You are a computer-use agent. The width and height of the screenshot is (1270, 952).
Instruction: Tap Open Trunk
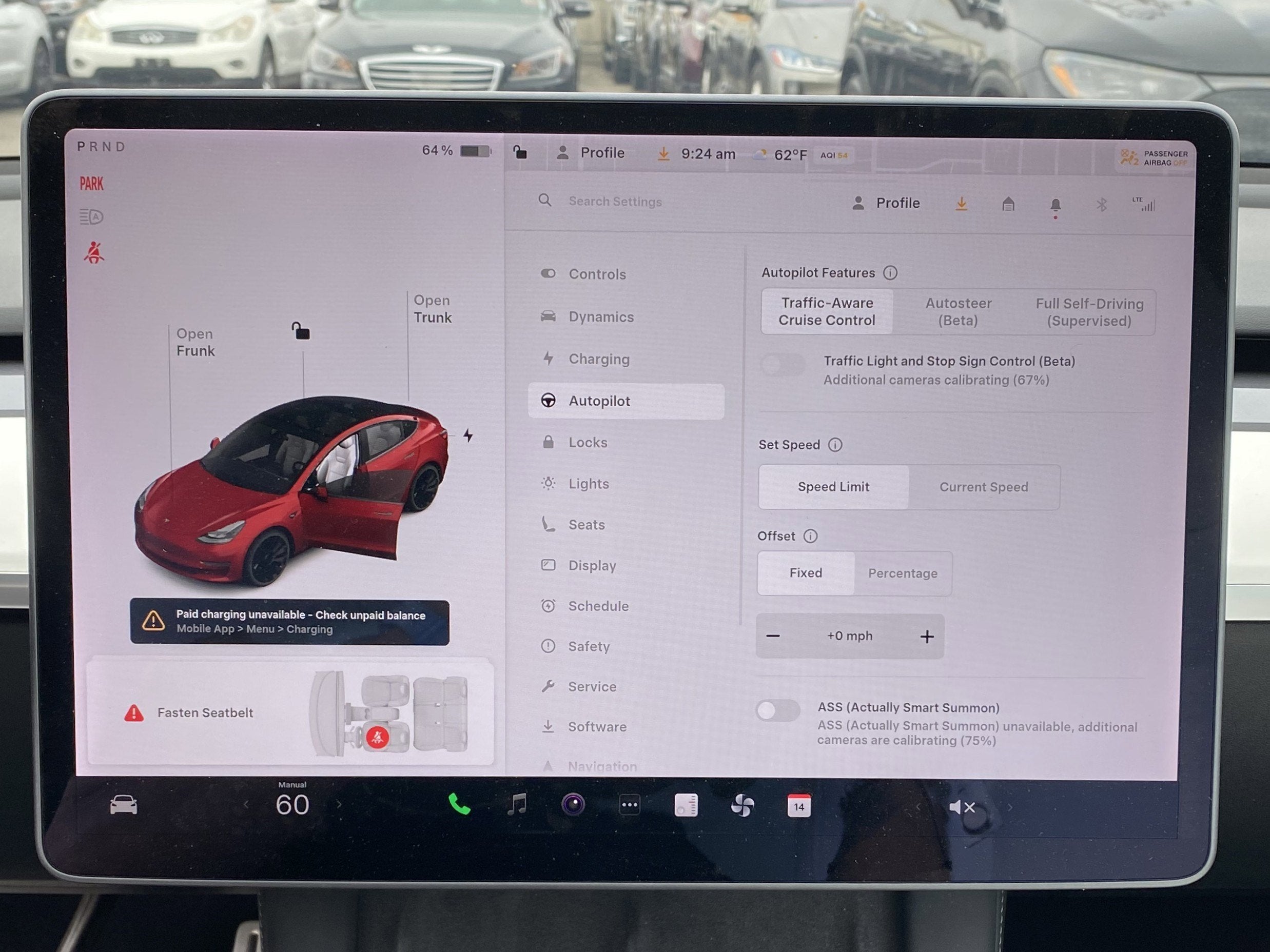[x=433, y=309]
